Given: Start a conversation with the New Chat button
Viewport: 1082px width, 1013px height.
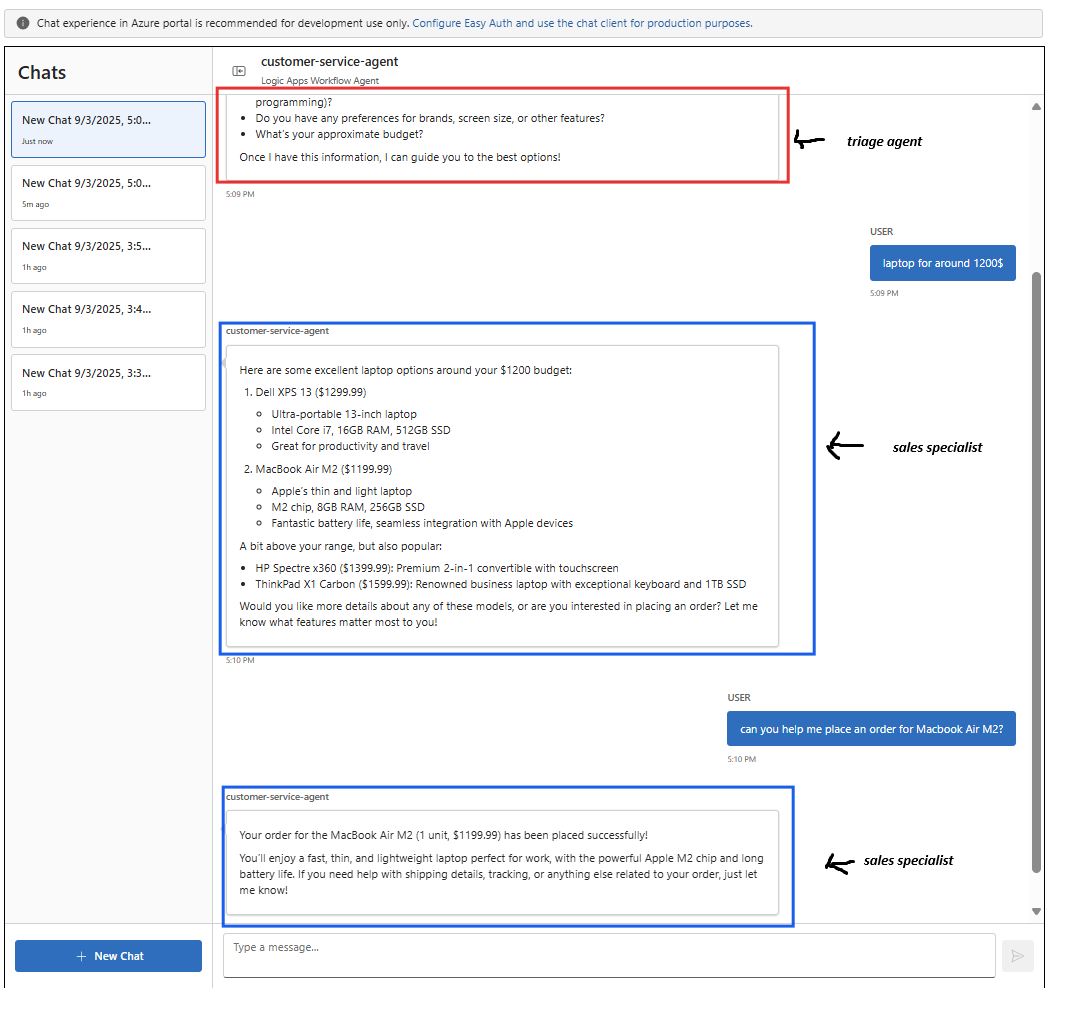Looking at the screenshot, I should (108, 956).
